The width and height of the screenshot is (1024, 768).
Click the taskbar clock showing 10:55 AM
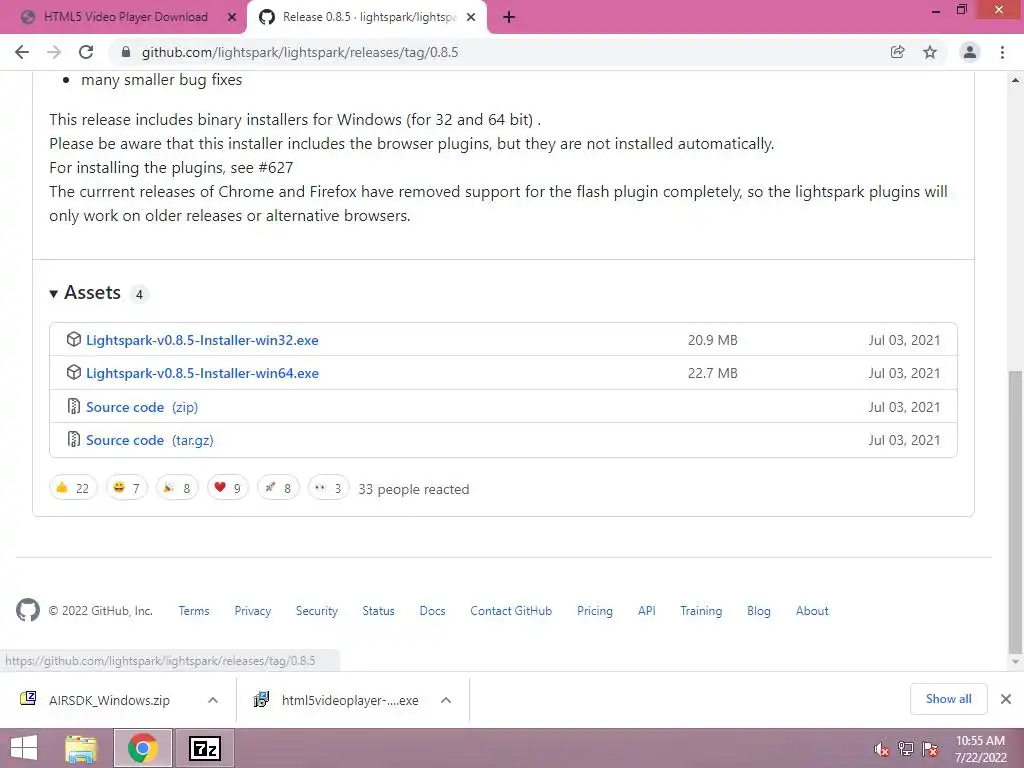click(x=980, y=748)
